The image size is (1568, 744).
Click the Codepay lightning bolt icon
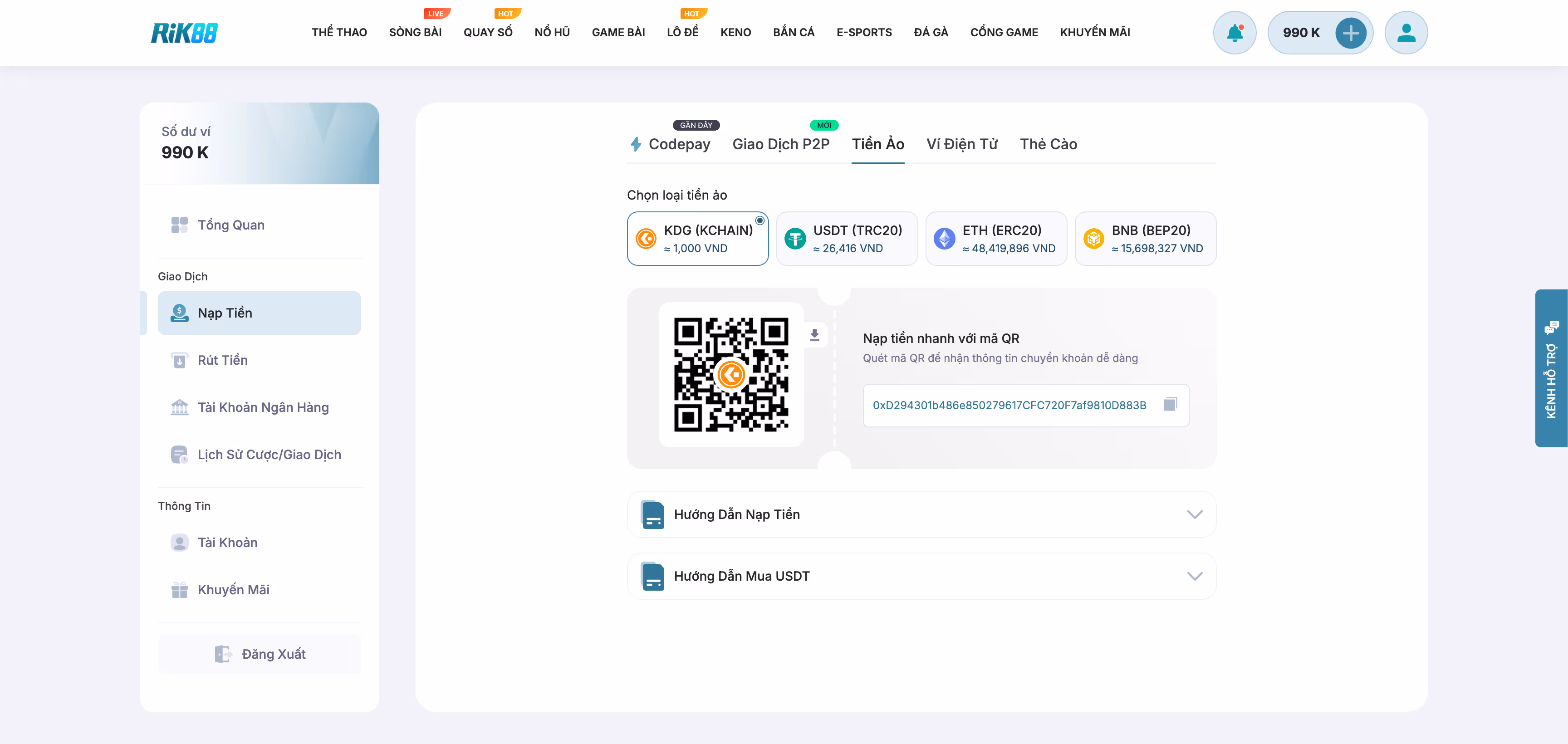[636, 144]
